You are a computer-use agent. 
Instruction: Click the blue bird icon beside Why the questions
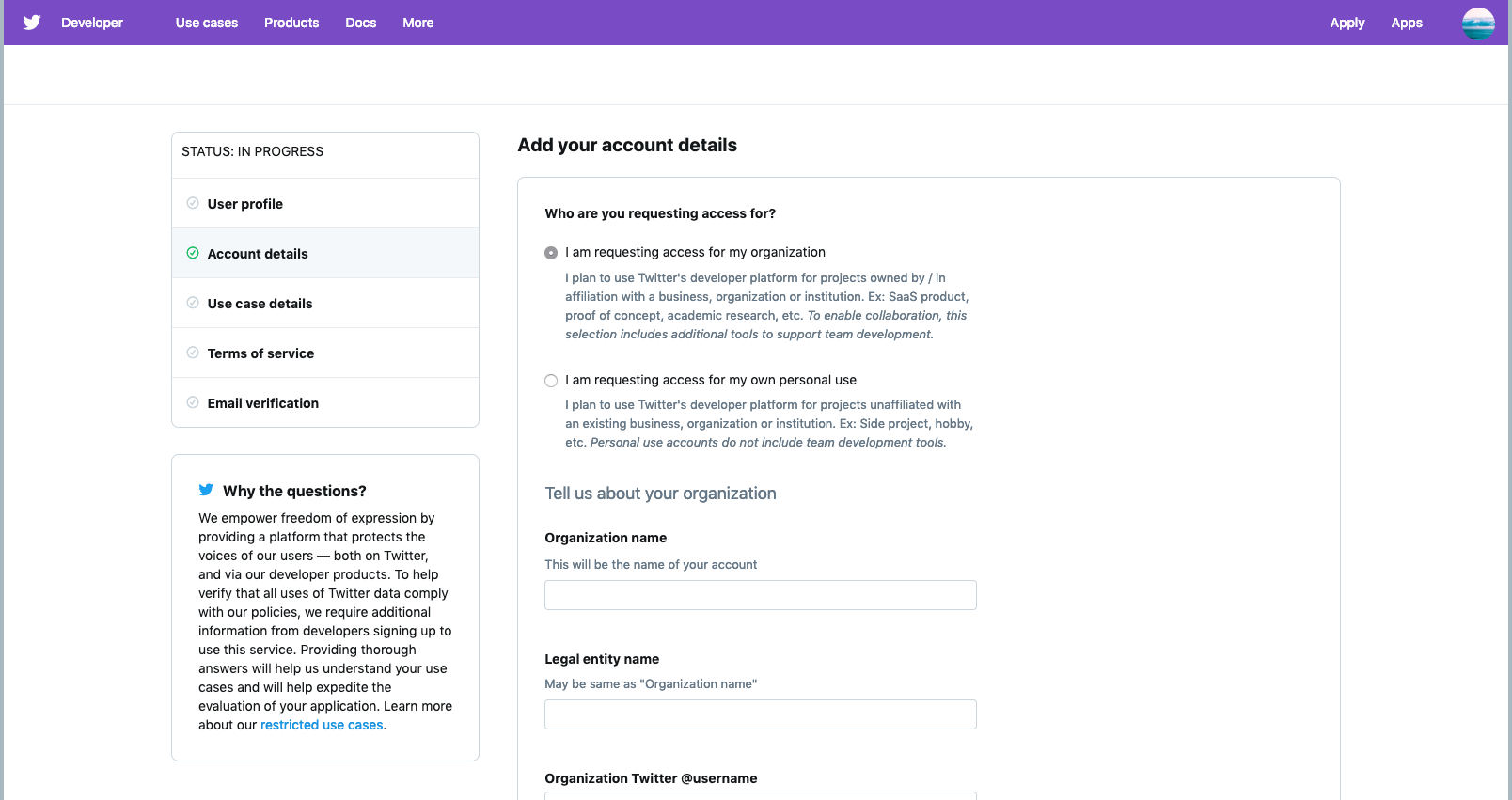pyautogui.click(x=206, y=490)
